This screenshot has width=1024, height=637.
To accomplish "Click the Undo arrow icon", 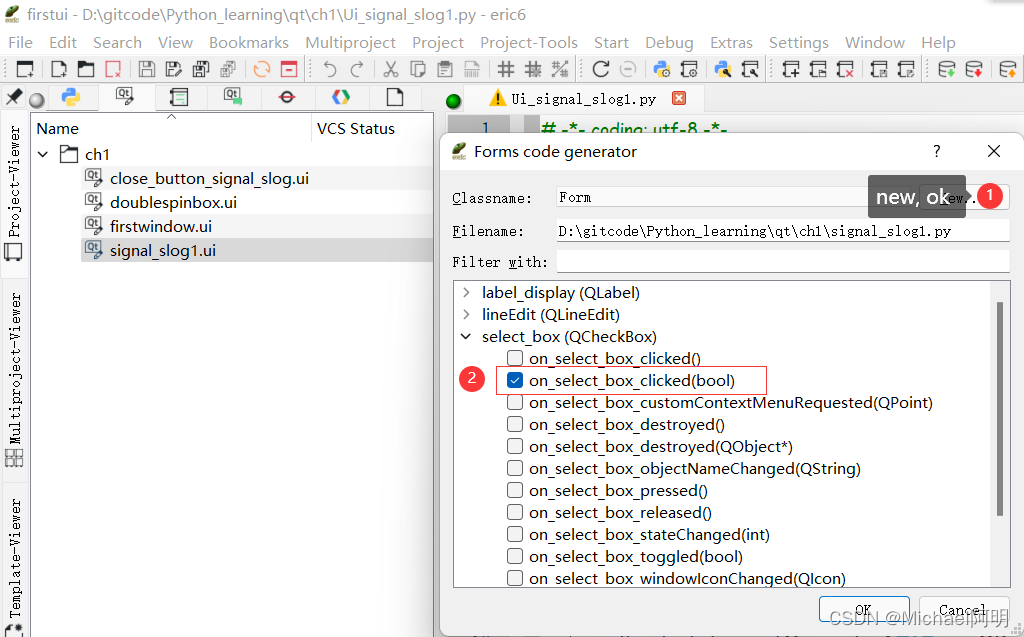I will [330, 69].
